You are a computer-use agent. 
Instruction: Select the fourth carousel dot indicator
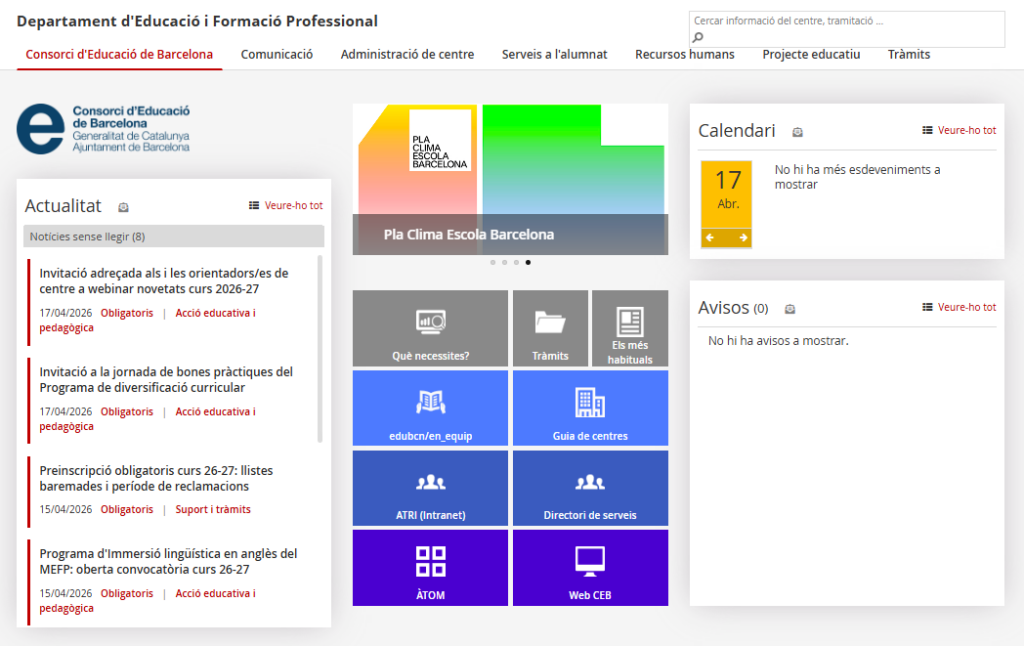(x=528, y=263)
